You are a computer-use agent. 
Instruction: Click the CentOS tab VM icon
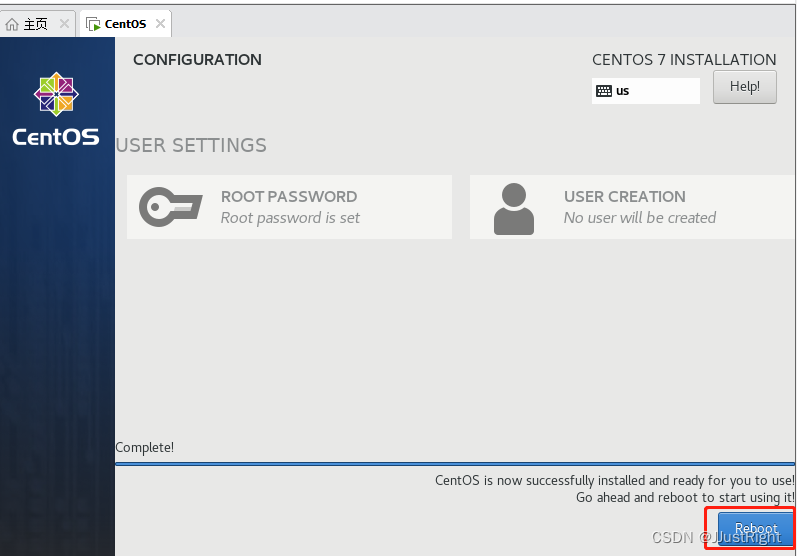point(93,24)
